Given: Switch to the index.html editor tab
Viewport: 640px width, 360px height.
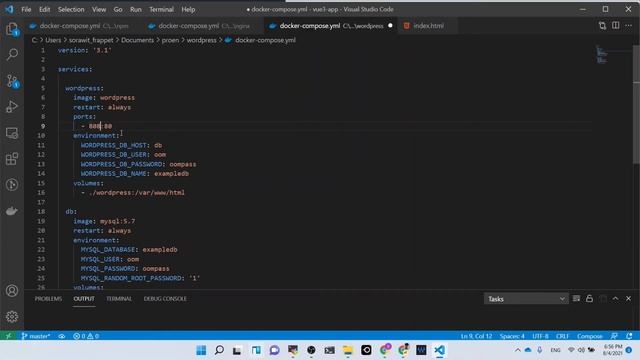Looking at the screenshot, I should tap(428, 26).
